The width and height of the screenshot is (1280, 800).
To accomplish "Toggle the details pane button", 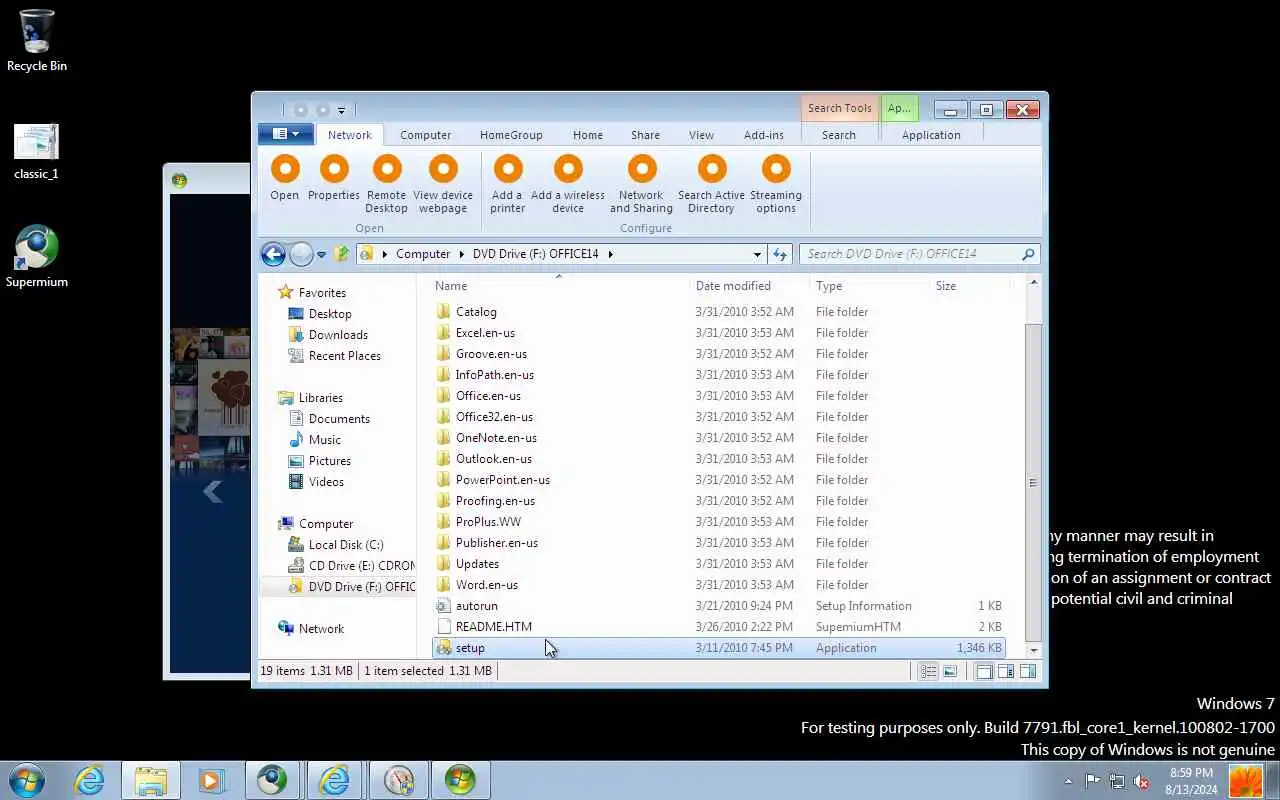I will point(1006,672).
